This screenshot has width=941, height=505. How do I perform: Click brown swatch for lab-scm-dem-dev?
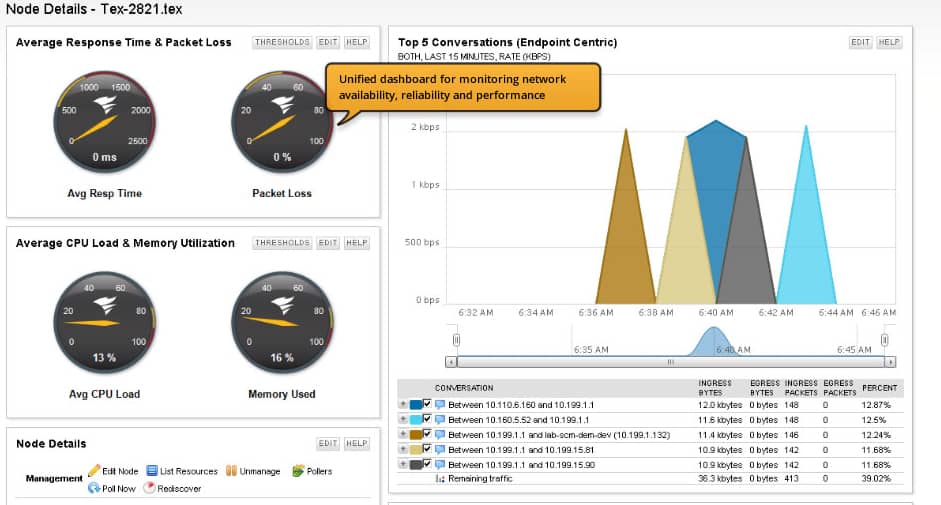click(x=416, y=435)
